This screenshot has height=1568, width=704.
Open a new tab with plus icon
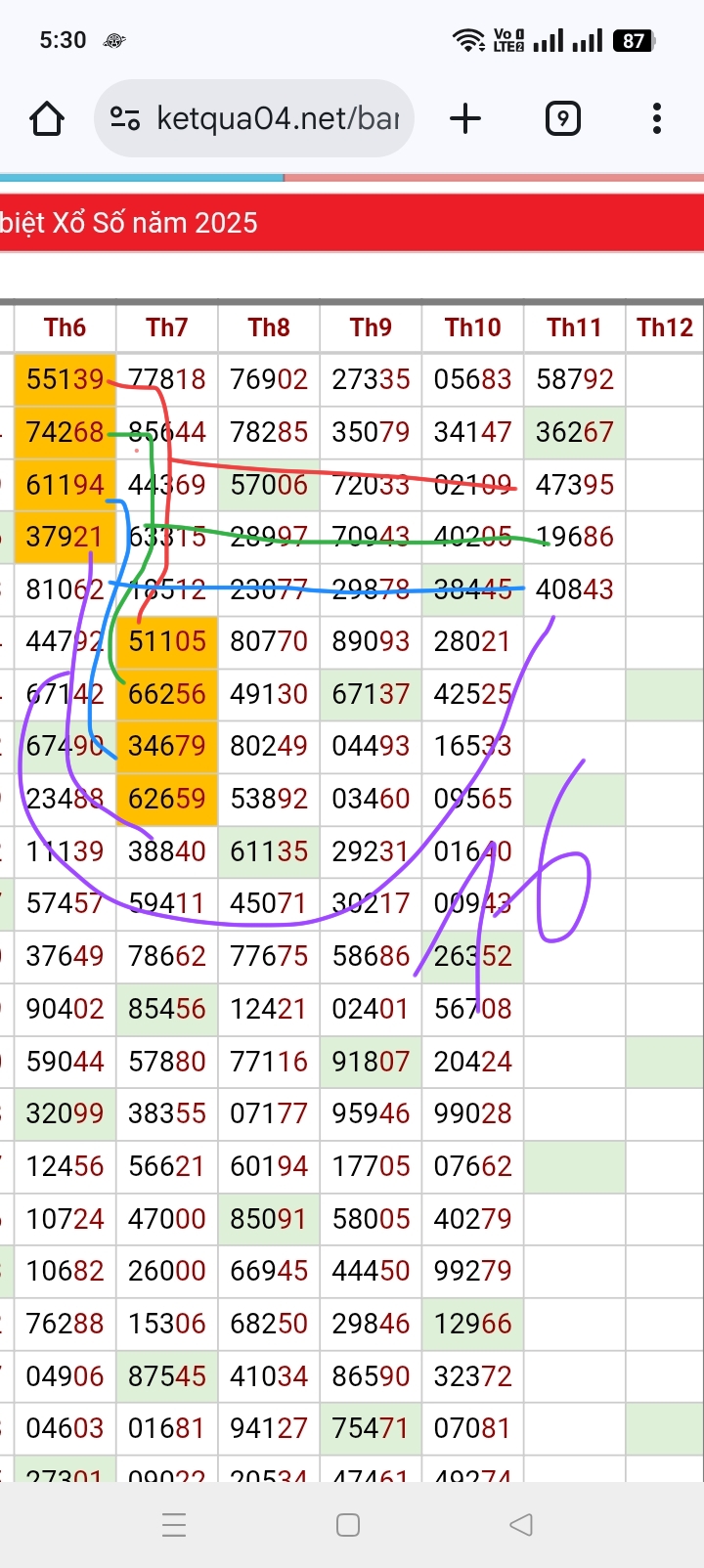point(465,119)
